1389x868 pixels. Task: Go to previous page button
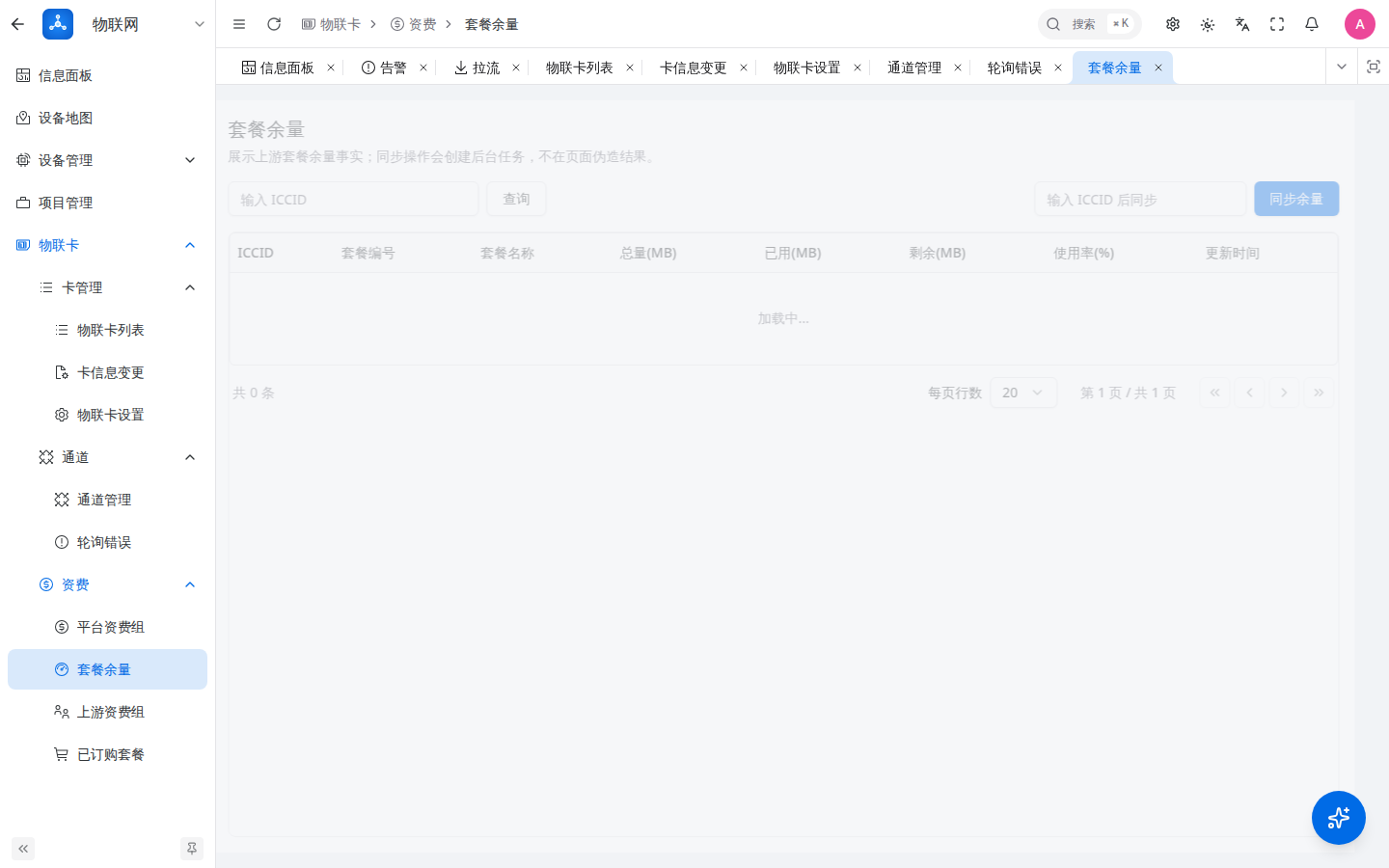(1249, 393)
